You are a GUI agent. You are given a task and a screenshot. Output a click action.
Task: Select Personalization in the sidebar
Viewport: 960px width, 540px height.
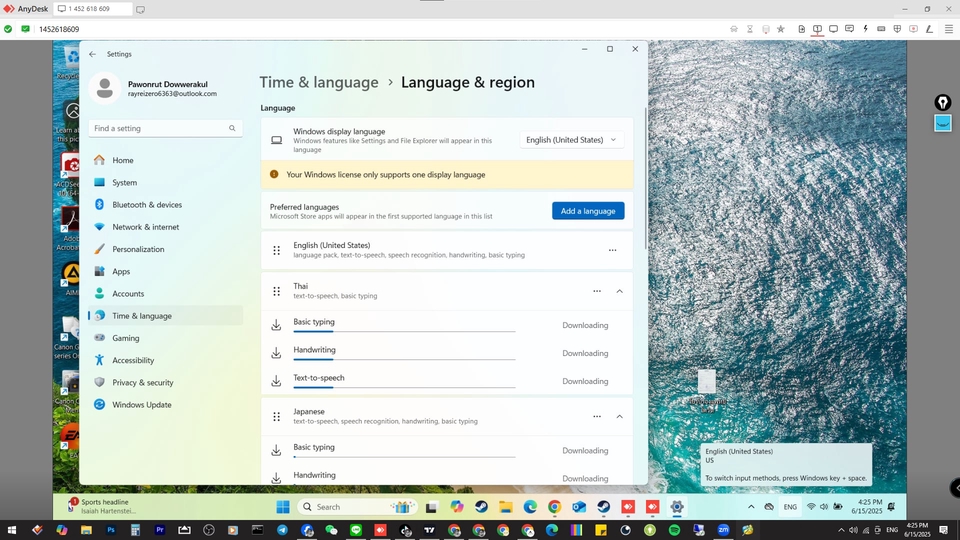point(138,249)
